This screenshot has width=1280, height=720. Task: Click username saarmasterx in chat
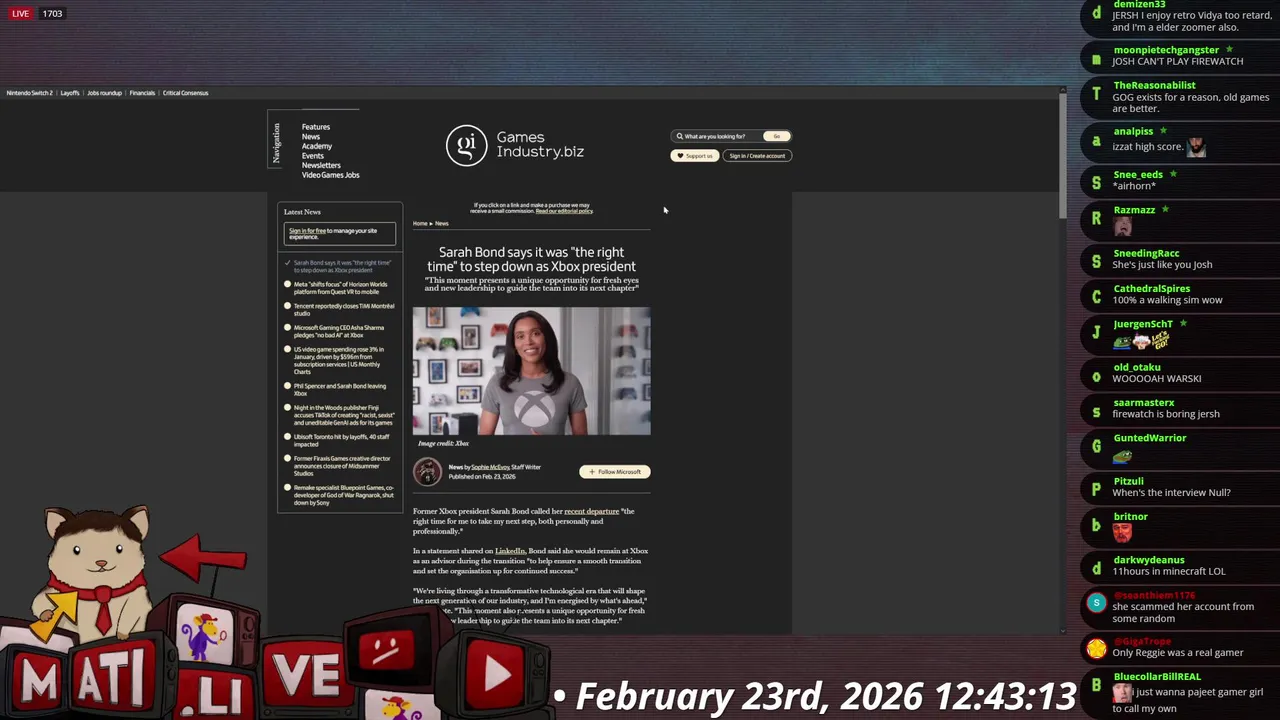(1143, 403)
